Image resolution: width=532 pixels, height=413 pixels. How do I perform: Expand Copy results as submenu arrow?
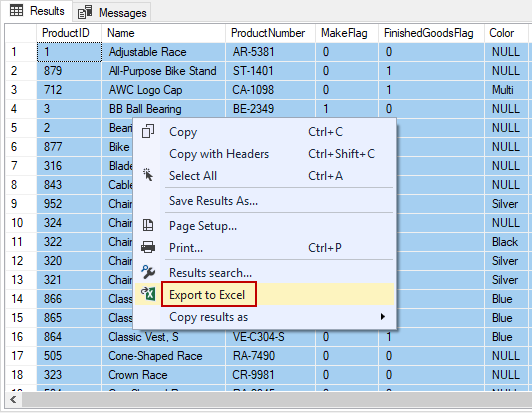383,317
